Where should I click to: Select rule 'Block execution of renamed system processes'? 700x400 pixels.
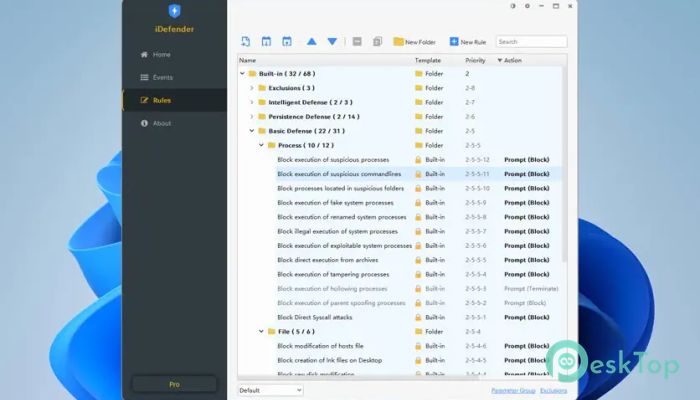342,217
